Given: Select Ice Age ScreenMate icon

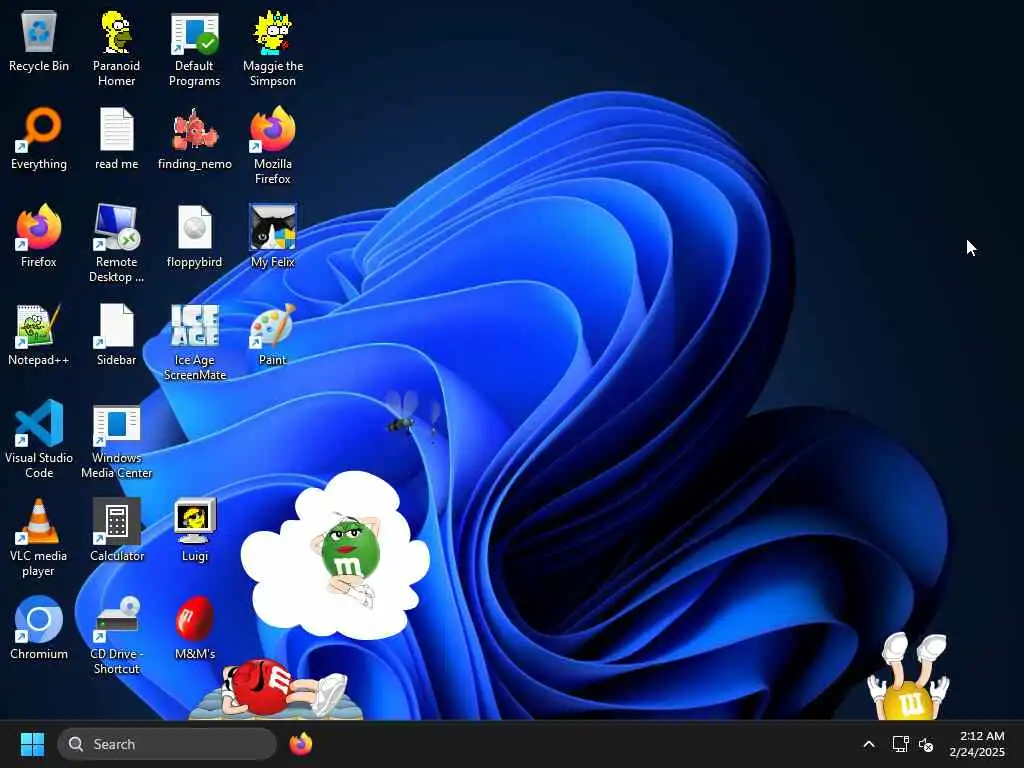Looking at the screenshot, I should pyautogui.click(x=195, y=343).
